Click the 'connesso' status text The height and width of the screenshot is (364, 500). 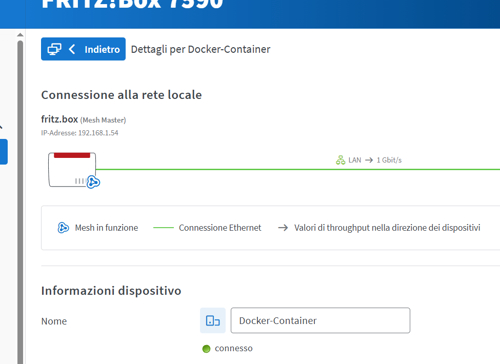click(234, 348)
